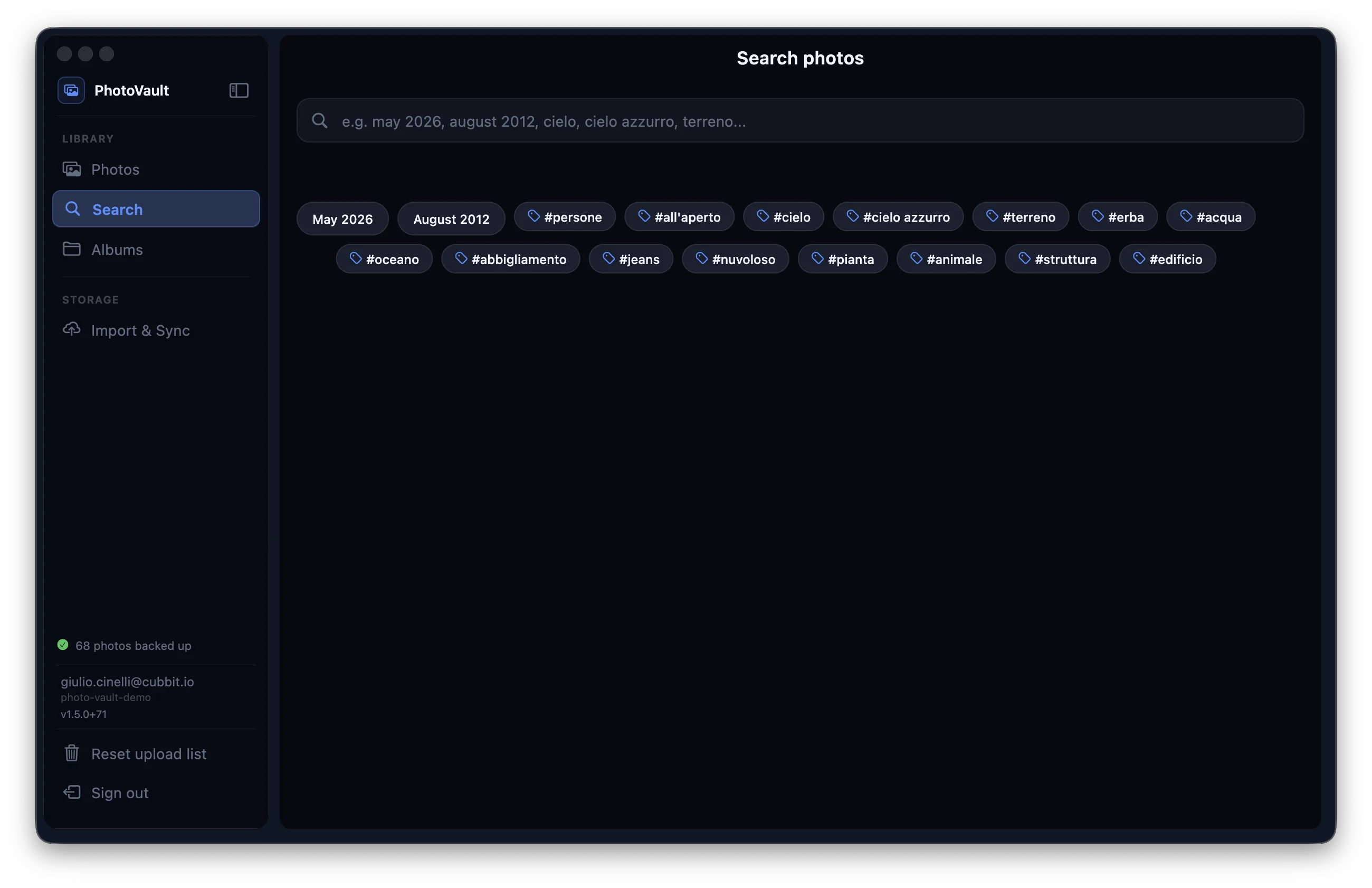Click the tag icon on the #persone chip
Screen dimensions: 1372x888
tap(533, 216)
